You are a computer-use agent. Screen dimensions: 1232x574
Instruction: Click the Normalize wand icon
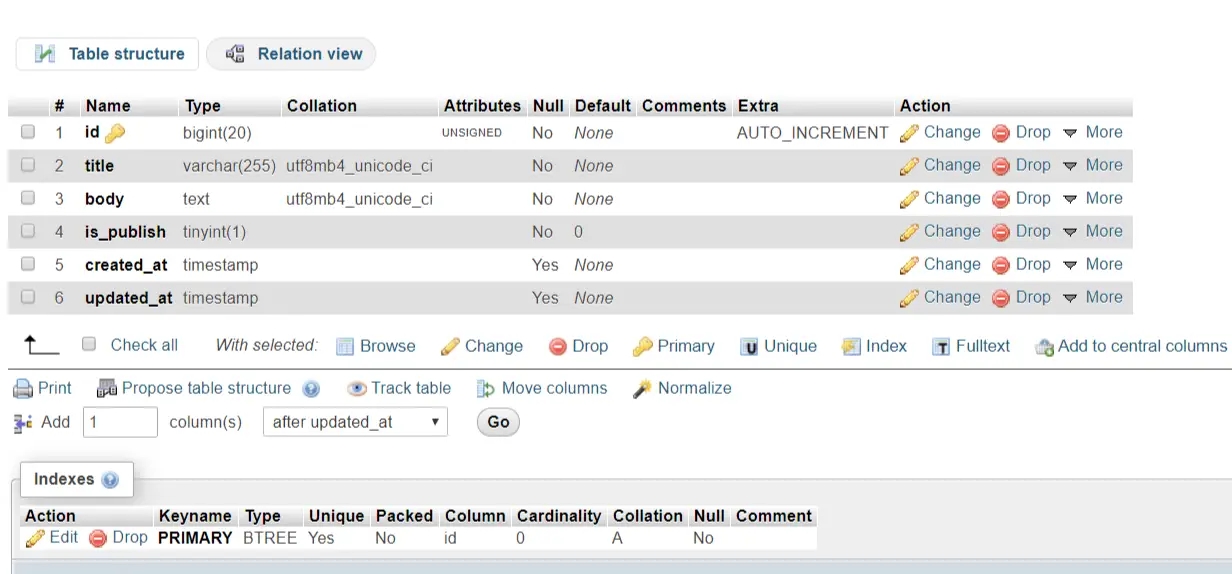click(x=642, y=389)
